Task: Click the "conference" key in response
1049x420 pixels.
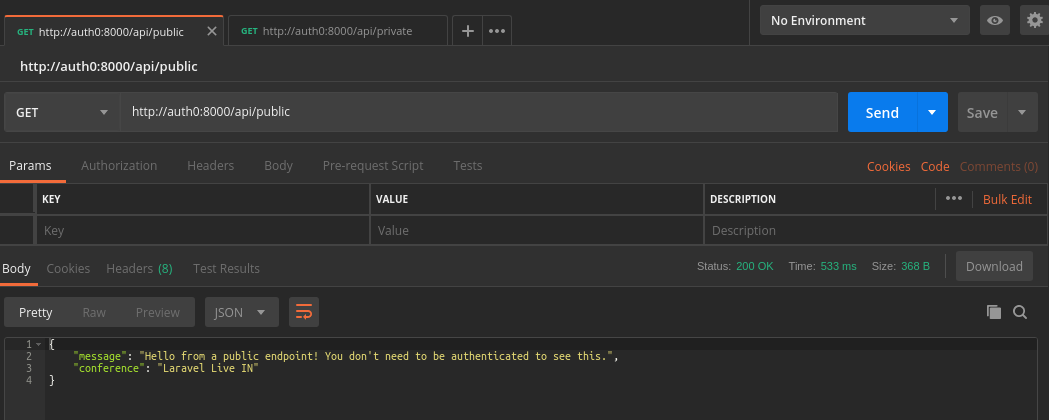Action: click(108, 369)
